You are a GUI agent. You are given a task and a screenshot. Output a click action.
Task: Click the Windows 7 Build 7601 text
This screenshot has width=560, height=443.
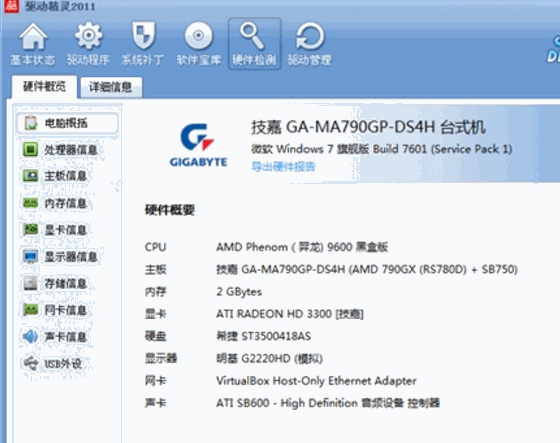[x=381, y=149]
